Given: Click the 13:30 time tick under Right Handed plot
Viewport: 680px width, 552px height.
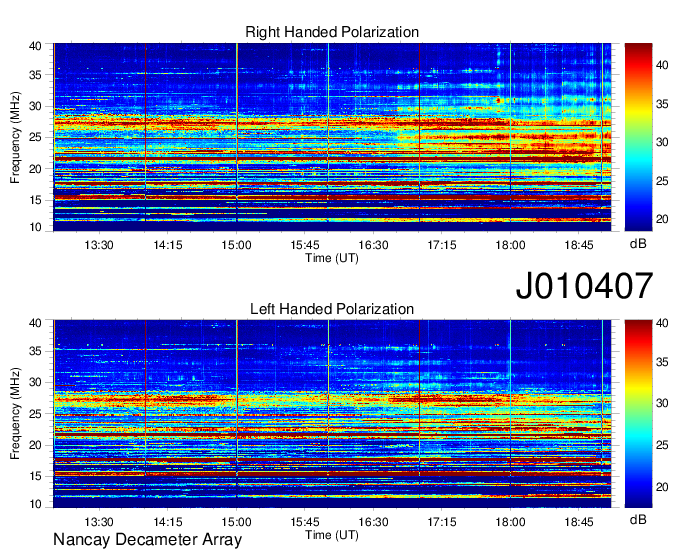Looking at the screenshot, I should [x=99, y=245].
